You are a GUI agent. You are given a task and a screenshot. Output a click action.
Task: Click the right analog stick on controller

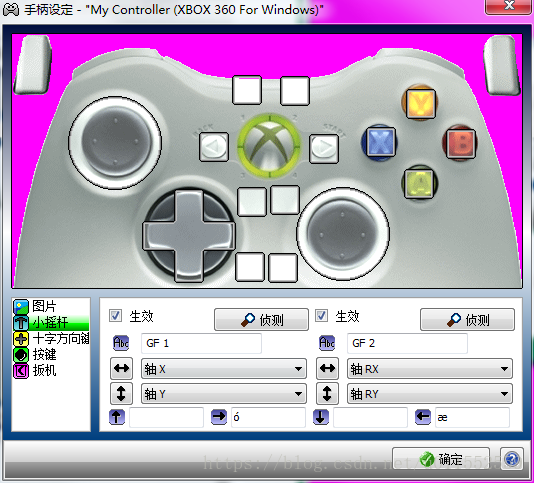click(343, 233)
